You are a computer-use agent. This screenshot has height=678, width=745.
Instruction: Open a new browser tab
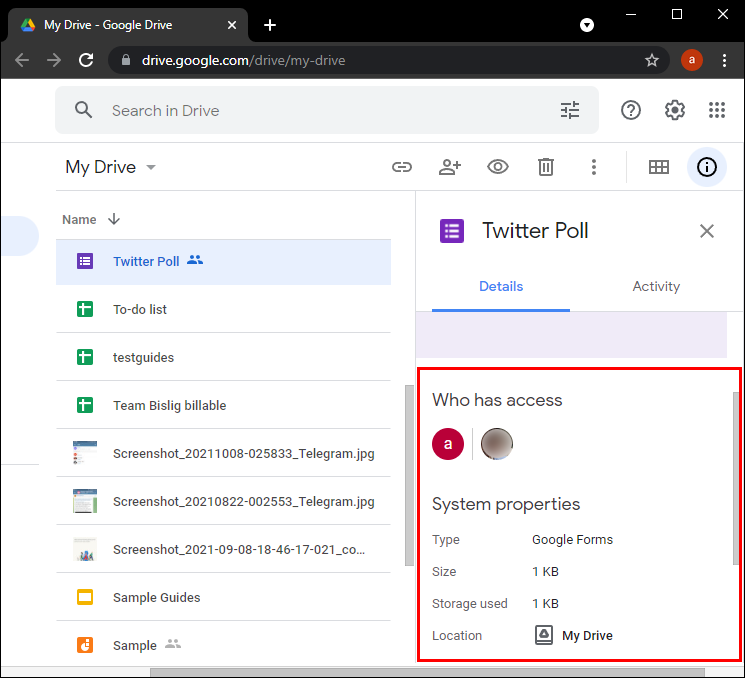point(269,25)
